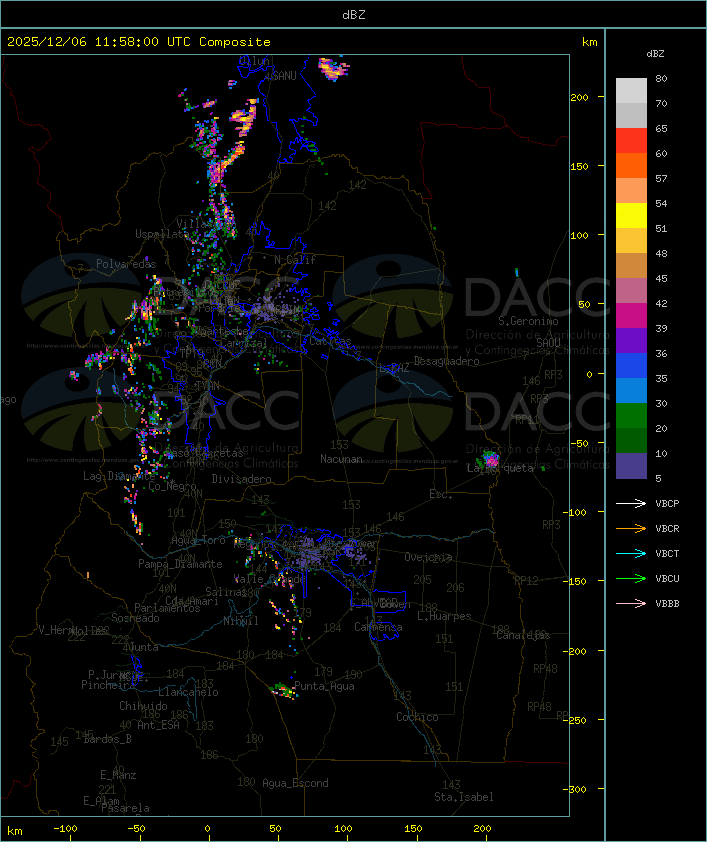Screen dimensions: 707x842
Task: Select the golden 48–51 dBZ swatch
Action: (631, 241)
